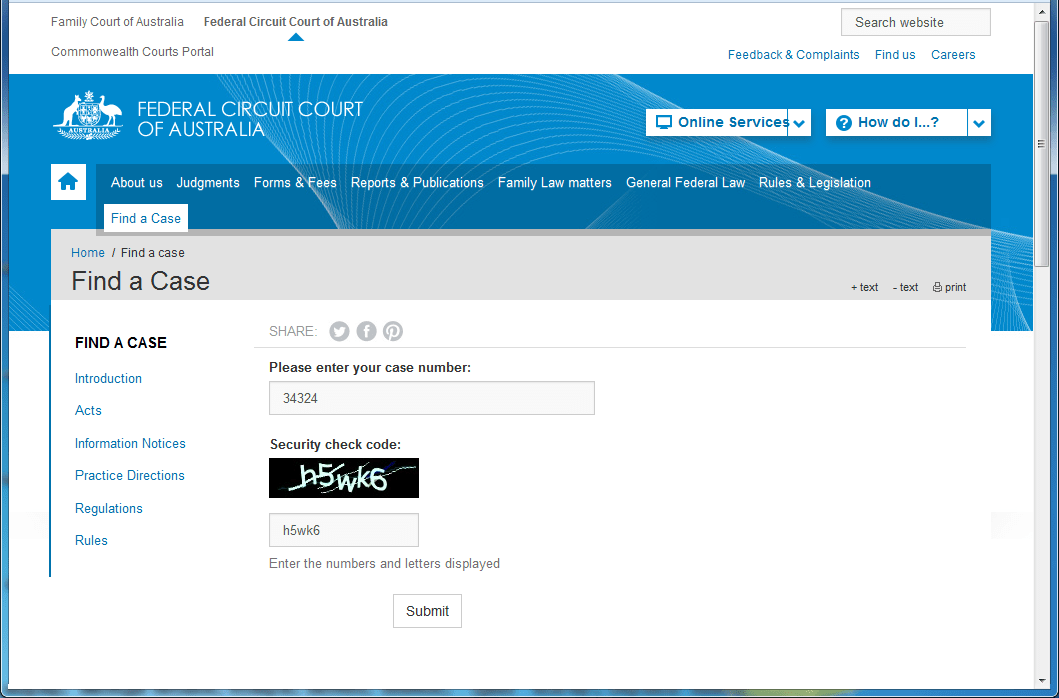Image resolution: width=1059 pixels, height=698 pixels.
Task: Share page on Pinterest
Action: click(x=393, y=331)
